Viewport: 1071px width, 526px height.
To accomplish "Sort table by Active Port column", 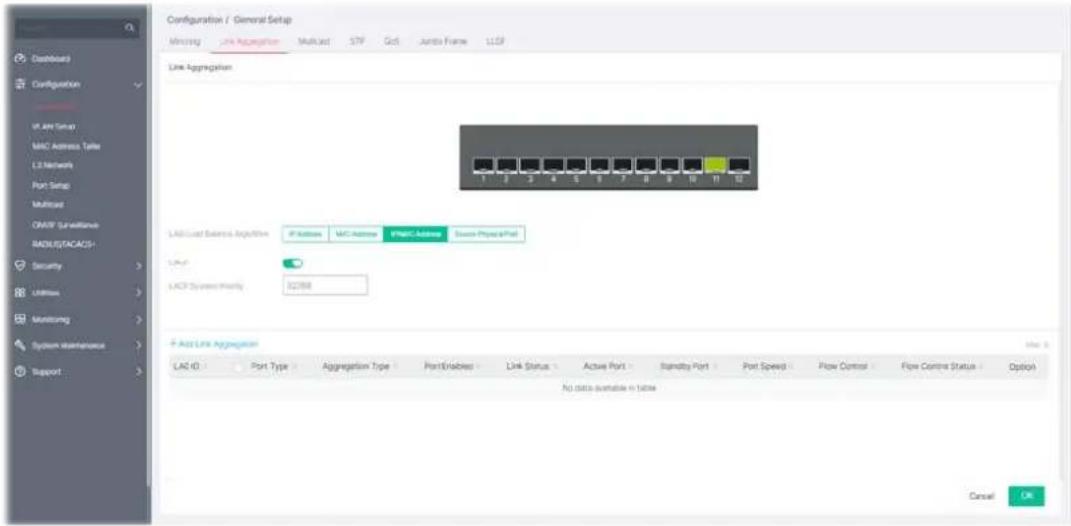I will [x=608, y=367].
